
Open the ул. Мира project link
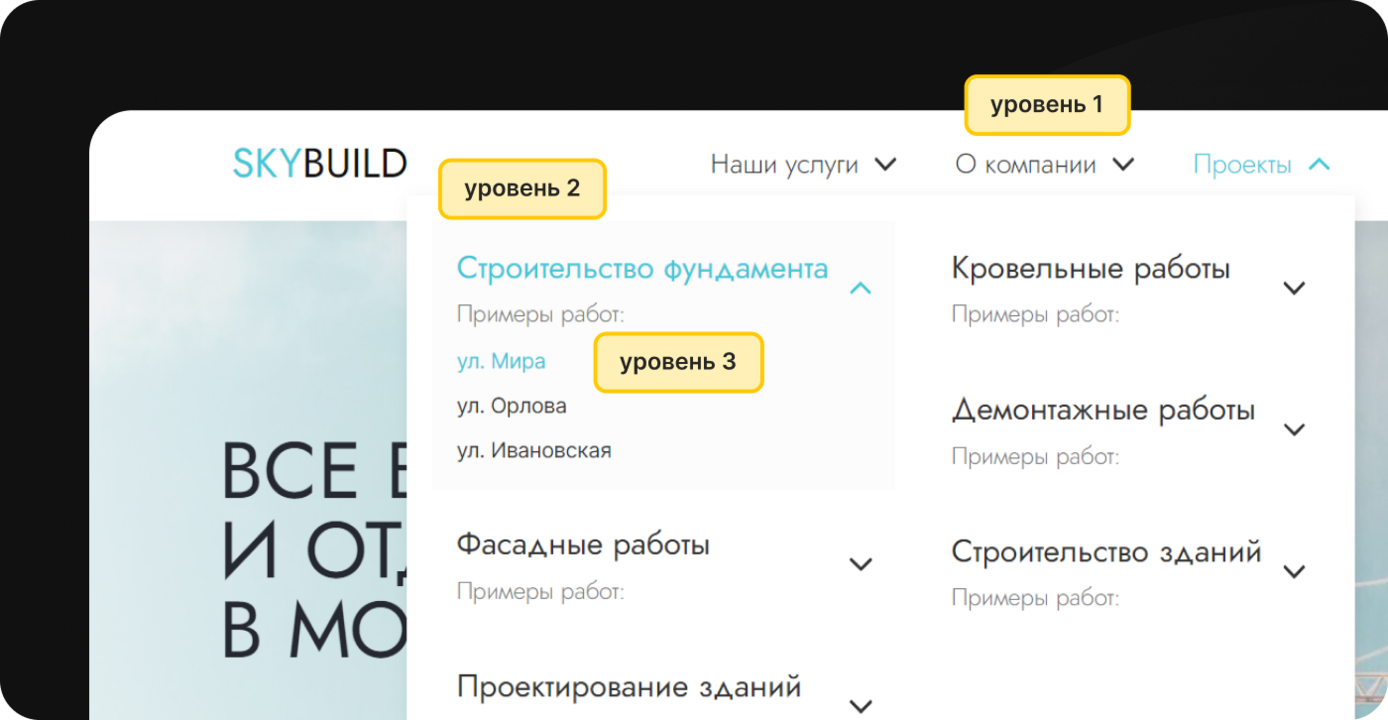pos(501,361)
